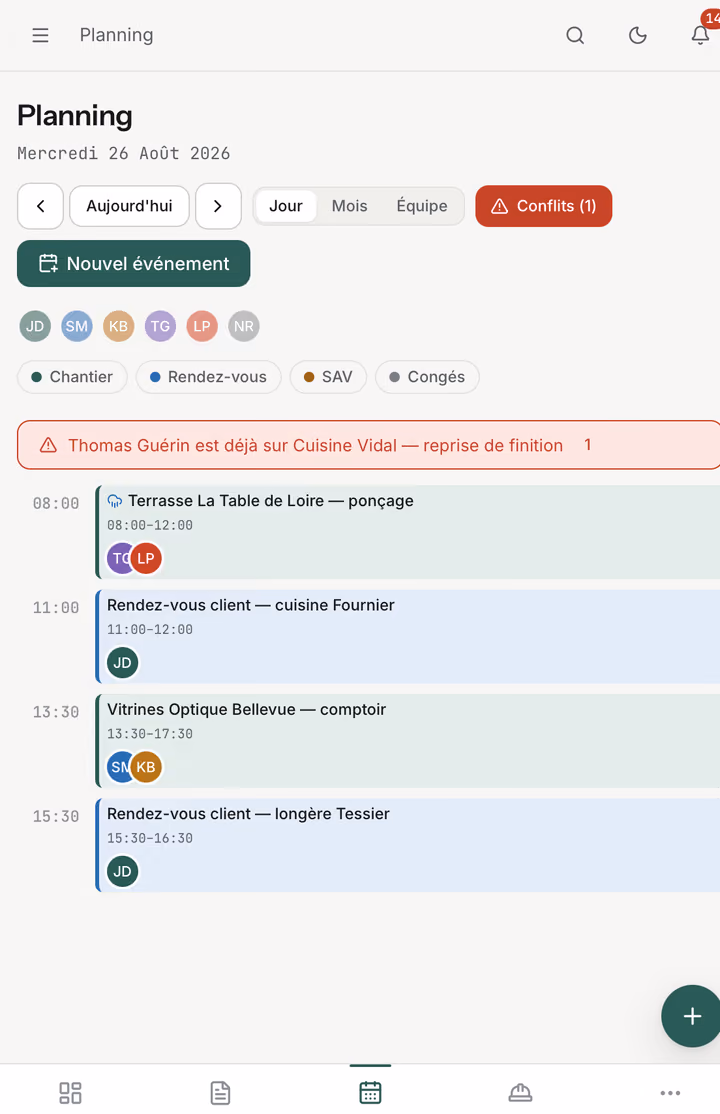Open Rendez-vous client longère Tessier event

point(408,845)
